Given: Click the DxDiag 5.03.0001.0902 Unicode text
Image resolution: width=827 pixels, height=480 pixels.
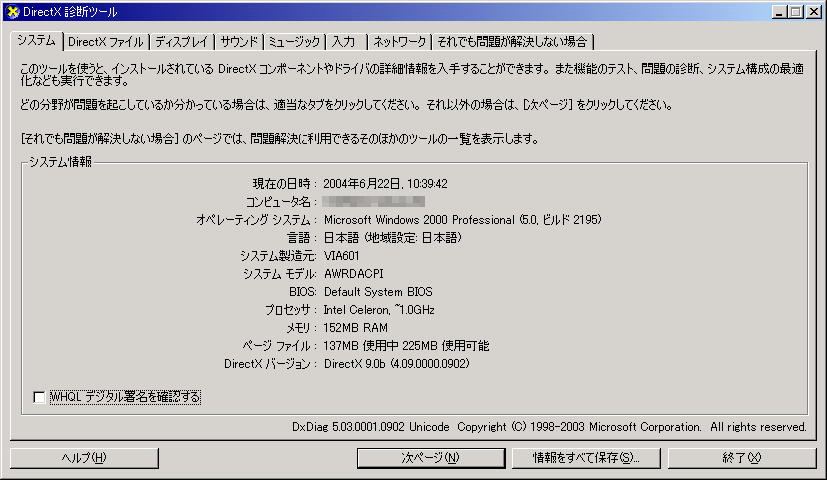Looking at the screenshot, I should [x=371, y=427].
